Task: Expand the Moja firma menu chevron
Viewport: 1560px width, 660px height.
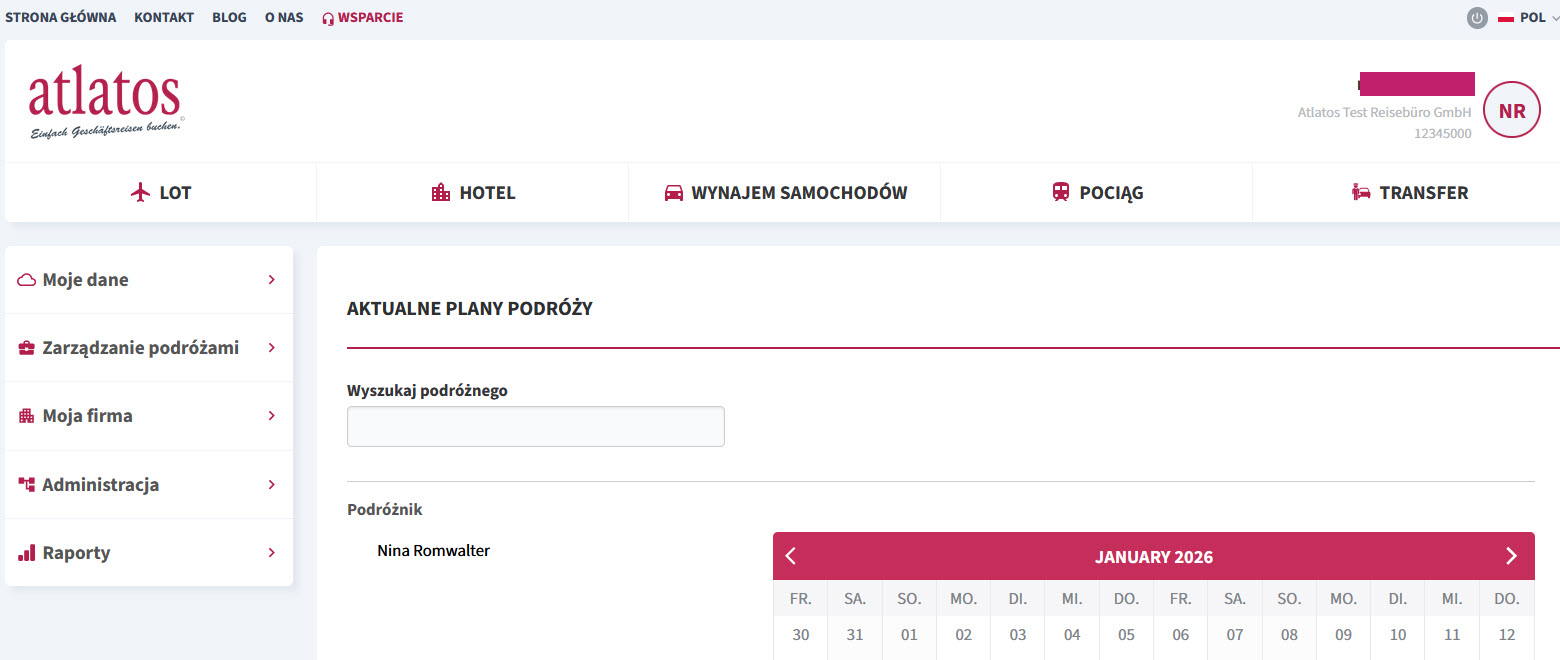Action: (x=271, y=416)
